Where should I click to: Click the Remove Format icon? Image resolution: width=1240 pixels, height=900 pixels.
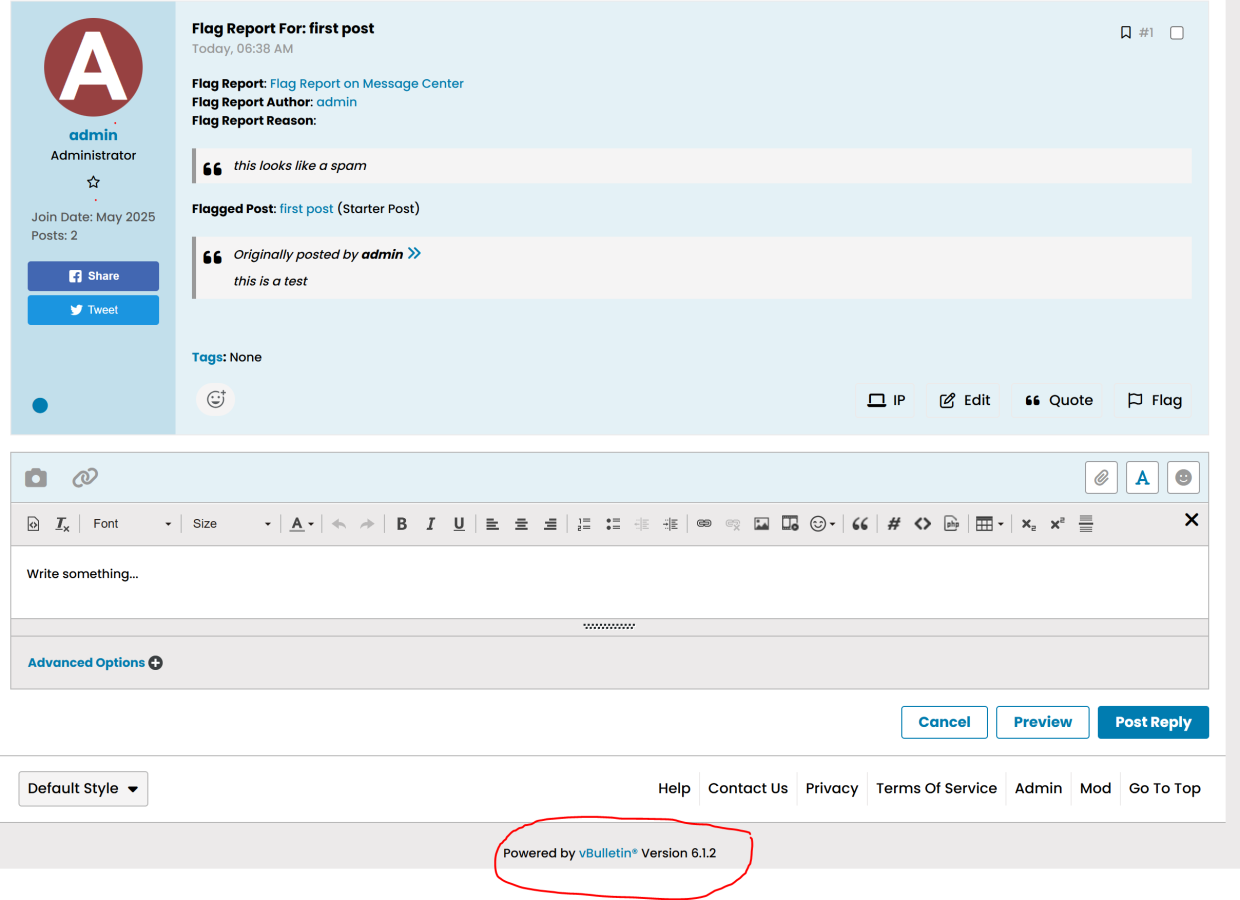pos(62,524)
